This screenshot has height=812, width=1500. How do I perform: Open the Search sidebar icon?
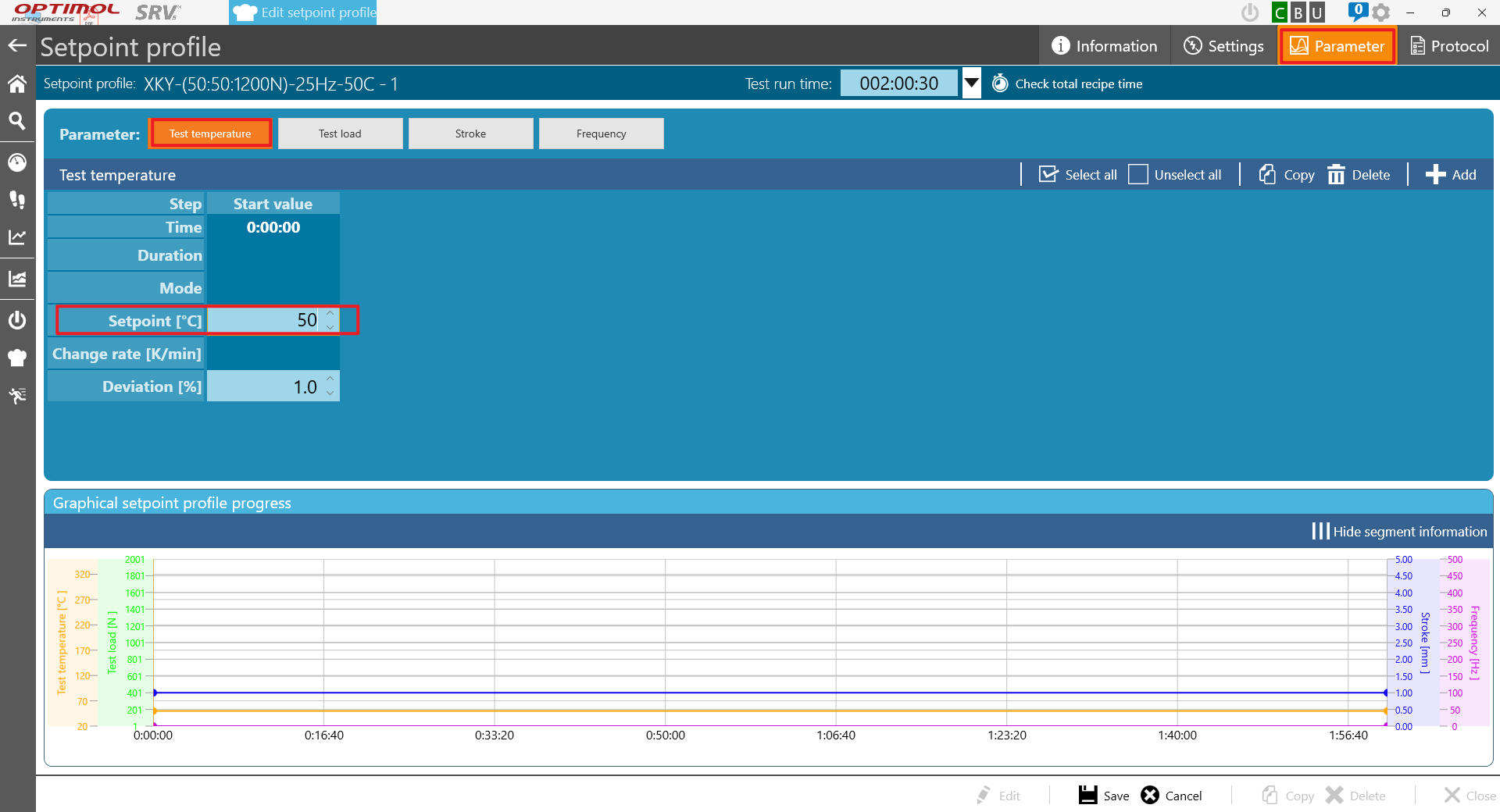coord(17,121)
